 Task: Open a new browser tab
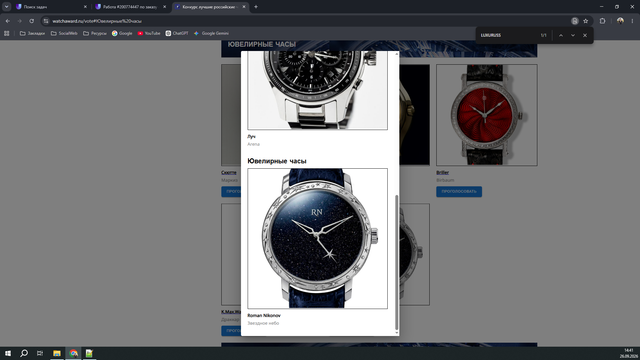(256, 7)
